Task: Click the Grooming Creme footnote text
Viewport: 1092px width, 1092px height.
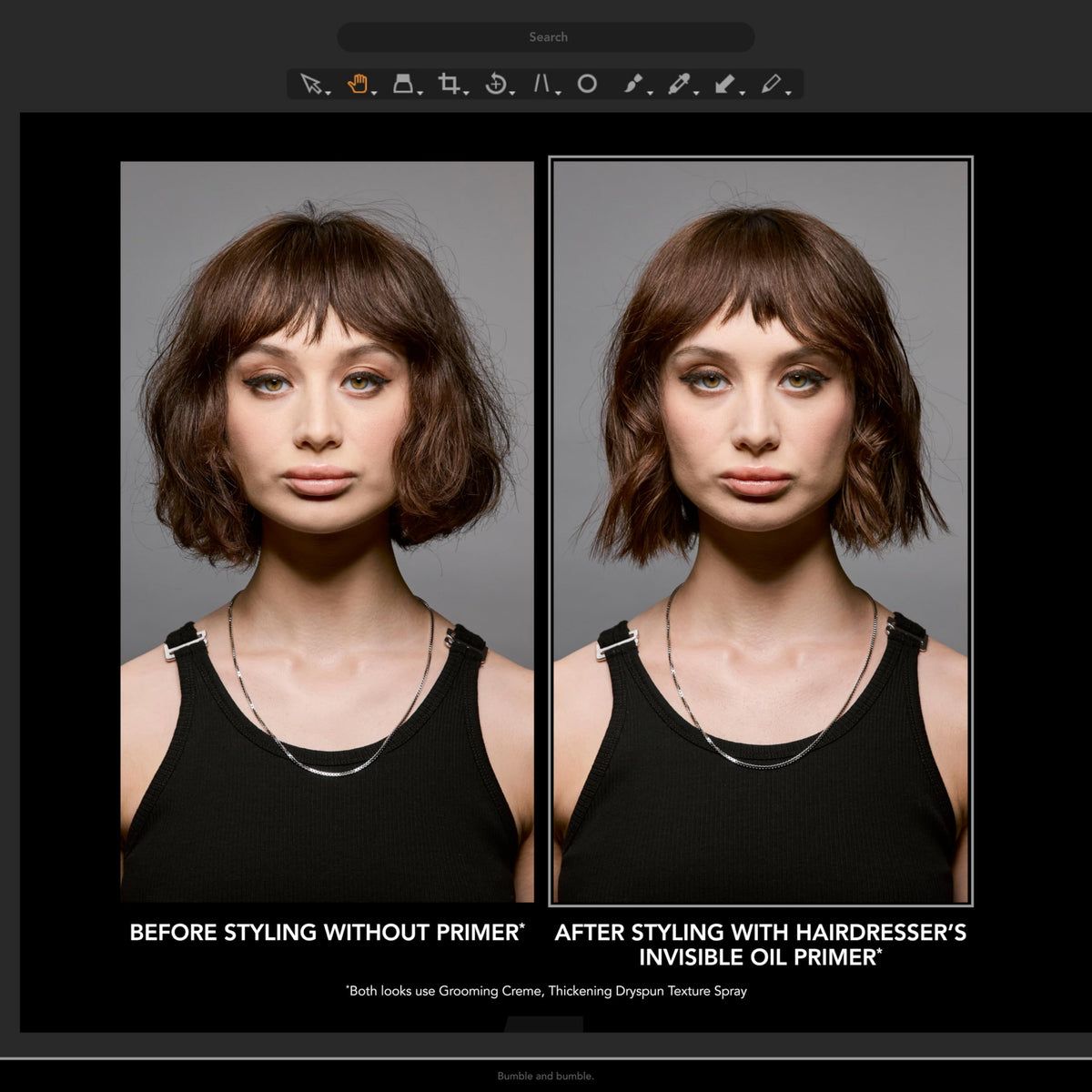Action: tap(546, 990)
